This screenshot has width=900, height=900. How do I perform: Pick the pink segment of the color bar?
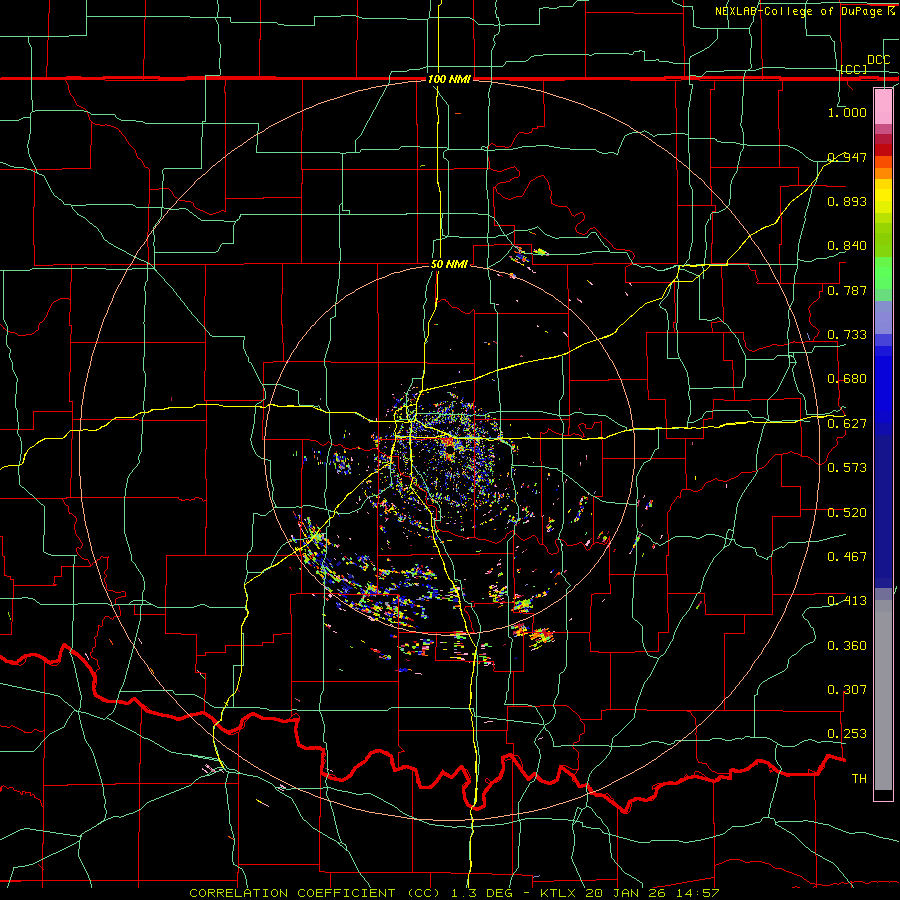tap(883, 106)
